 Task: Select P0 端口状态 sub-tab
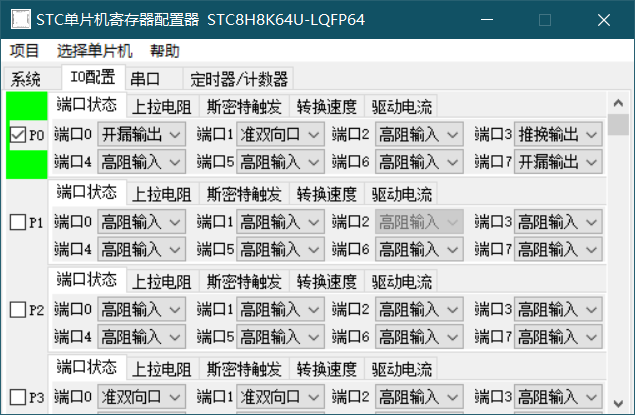click(x=87, y=105)
